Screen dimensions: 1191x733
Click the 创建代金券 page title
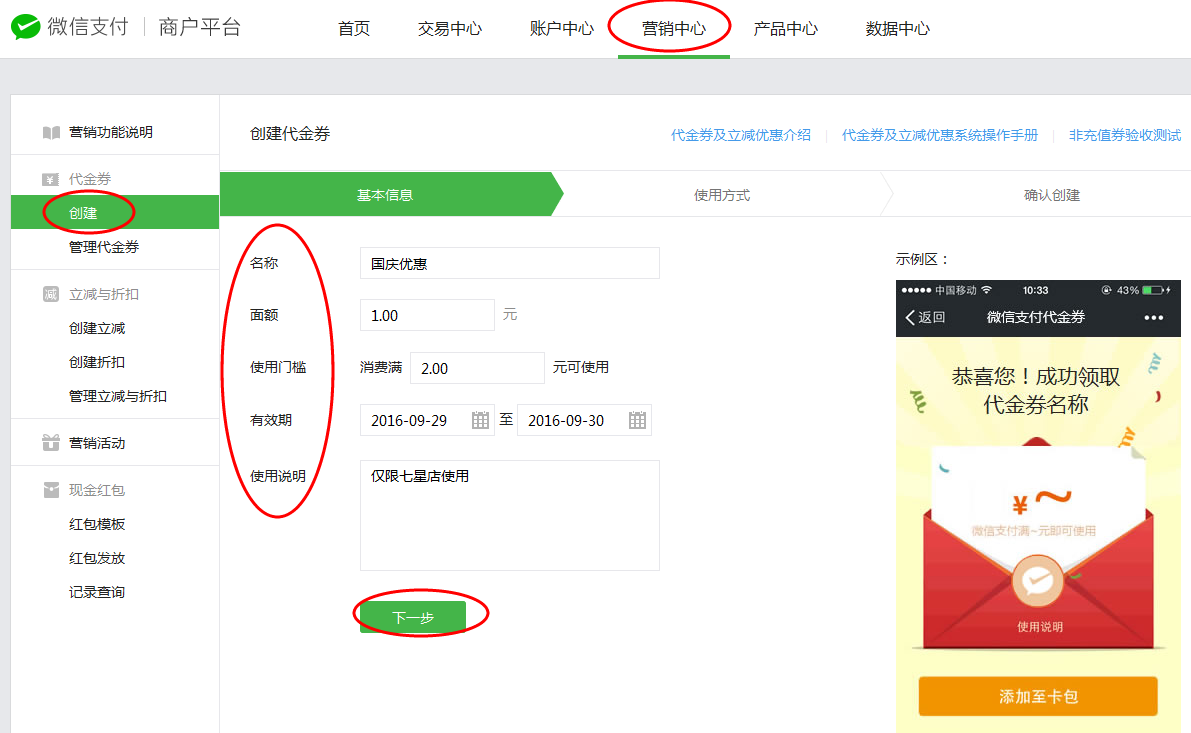point(290,134)
